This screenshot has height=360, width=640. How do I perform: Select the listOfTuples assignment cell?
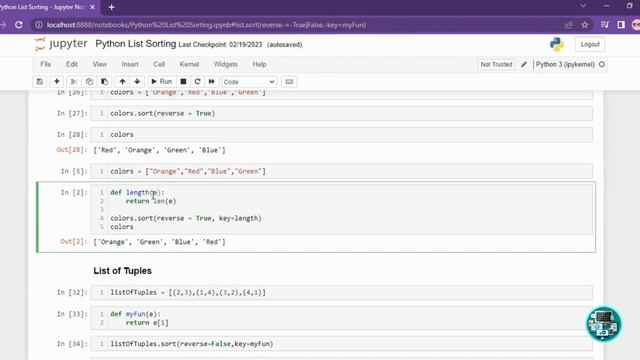[x=342, y=293]
